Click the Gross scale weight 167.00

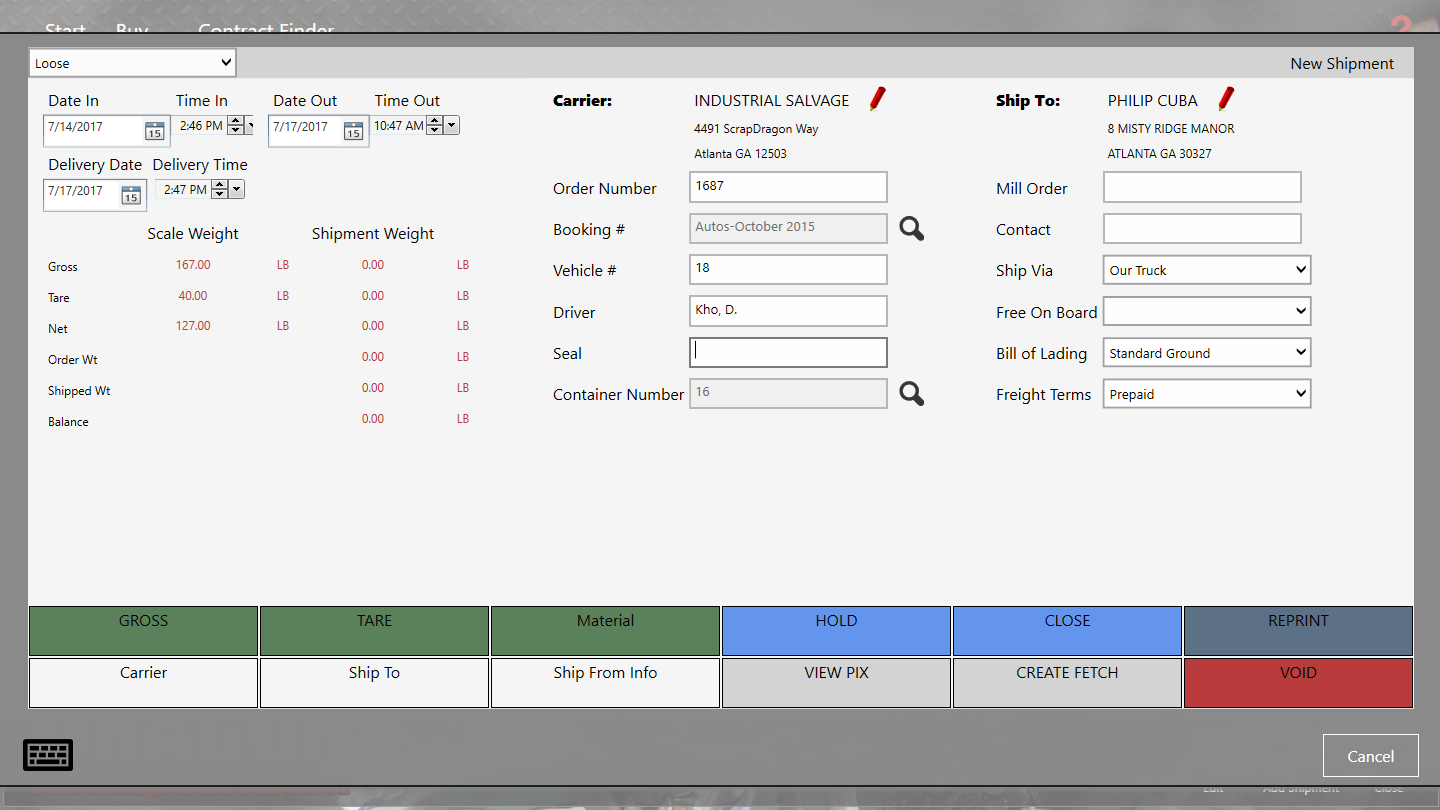[193, 265]
